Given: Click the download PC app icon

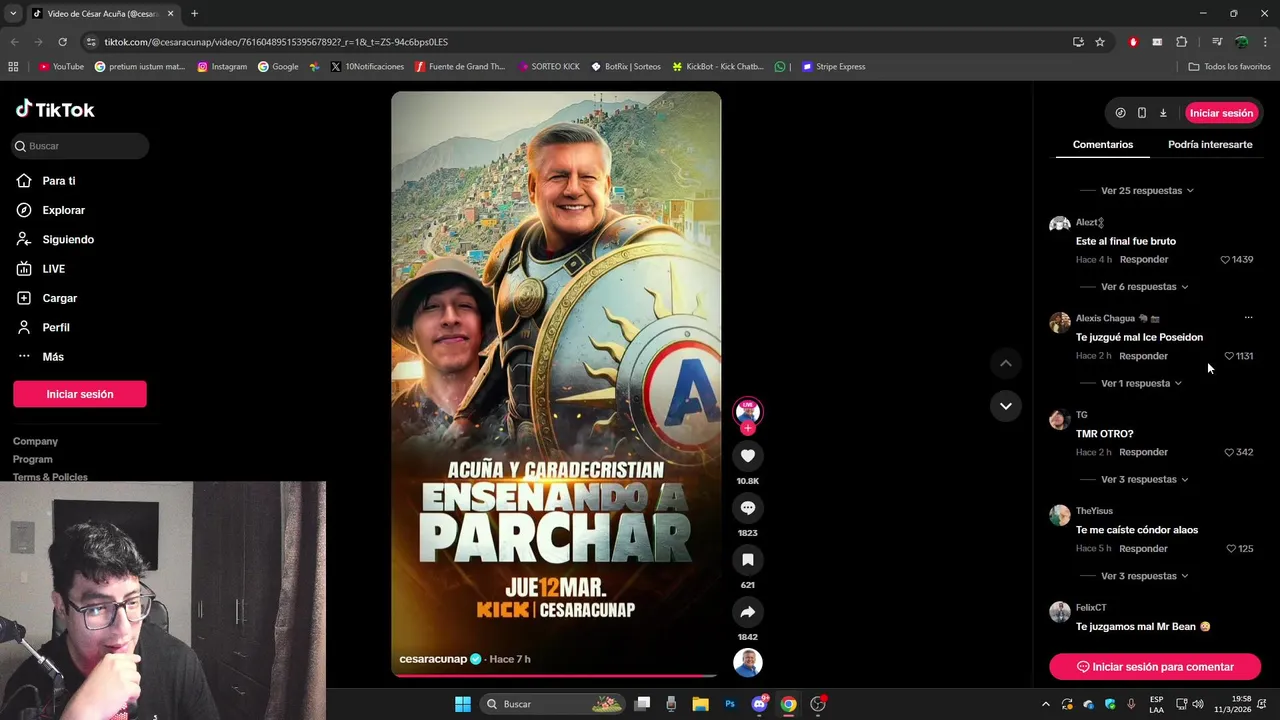Looking at the screenshot, I should pyautogui.click(x=1163, y=113).
